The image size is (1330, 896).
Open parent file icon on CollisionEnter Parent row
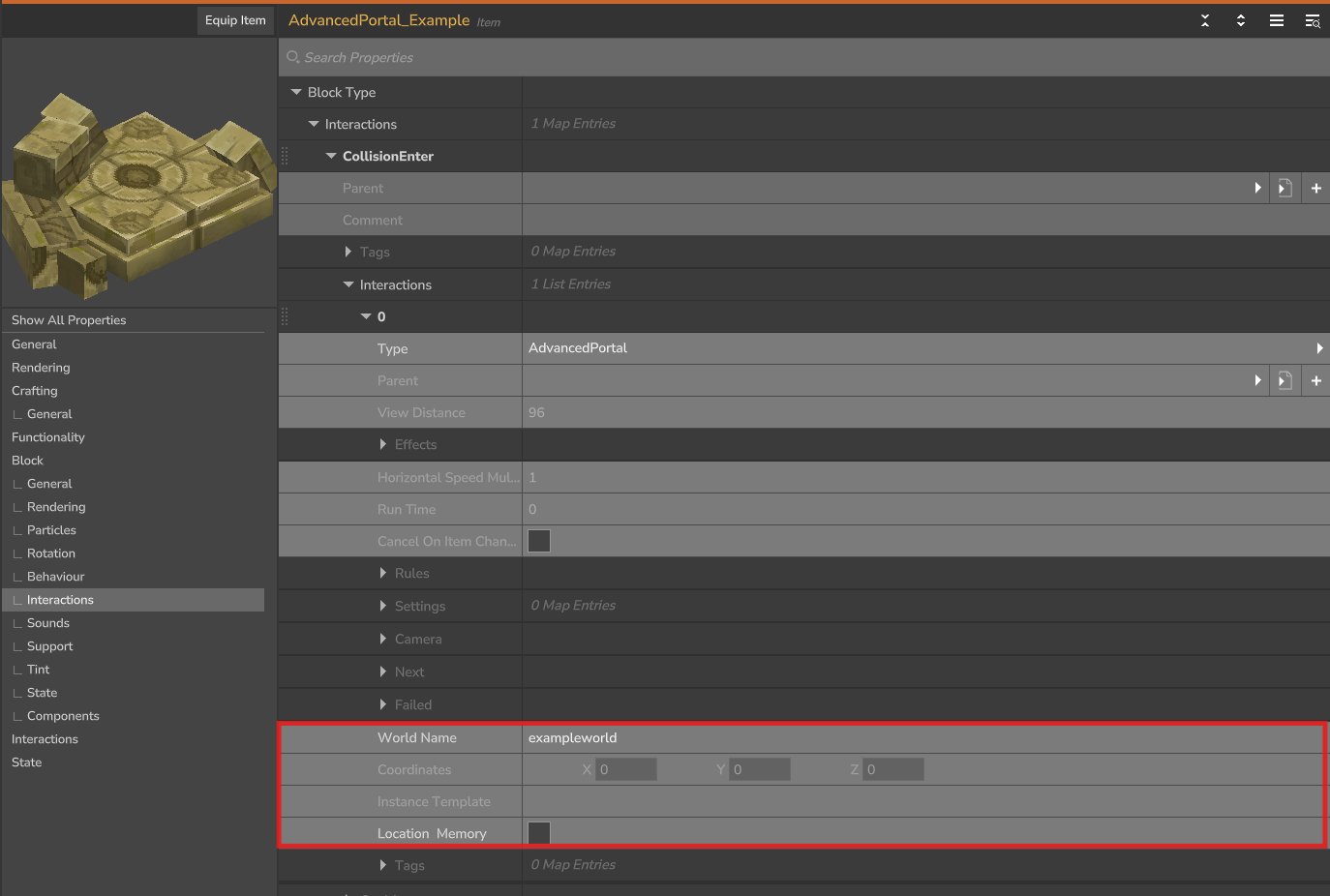click(x=1285, y=189)
